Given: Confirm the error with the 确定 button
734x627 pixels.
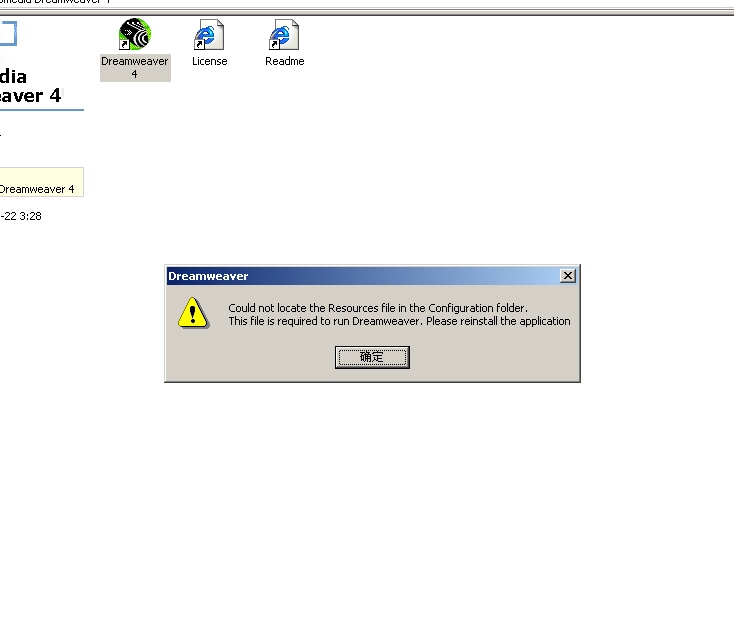Looking at the screenshot, I should pyautogui.click(x=372, y=357).
